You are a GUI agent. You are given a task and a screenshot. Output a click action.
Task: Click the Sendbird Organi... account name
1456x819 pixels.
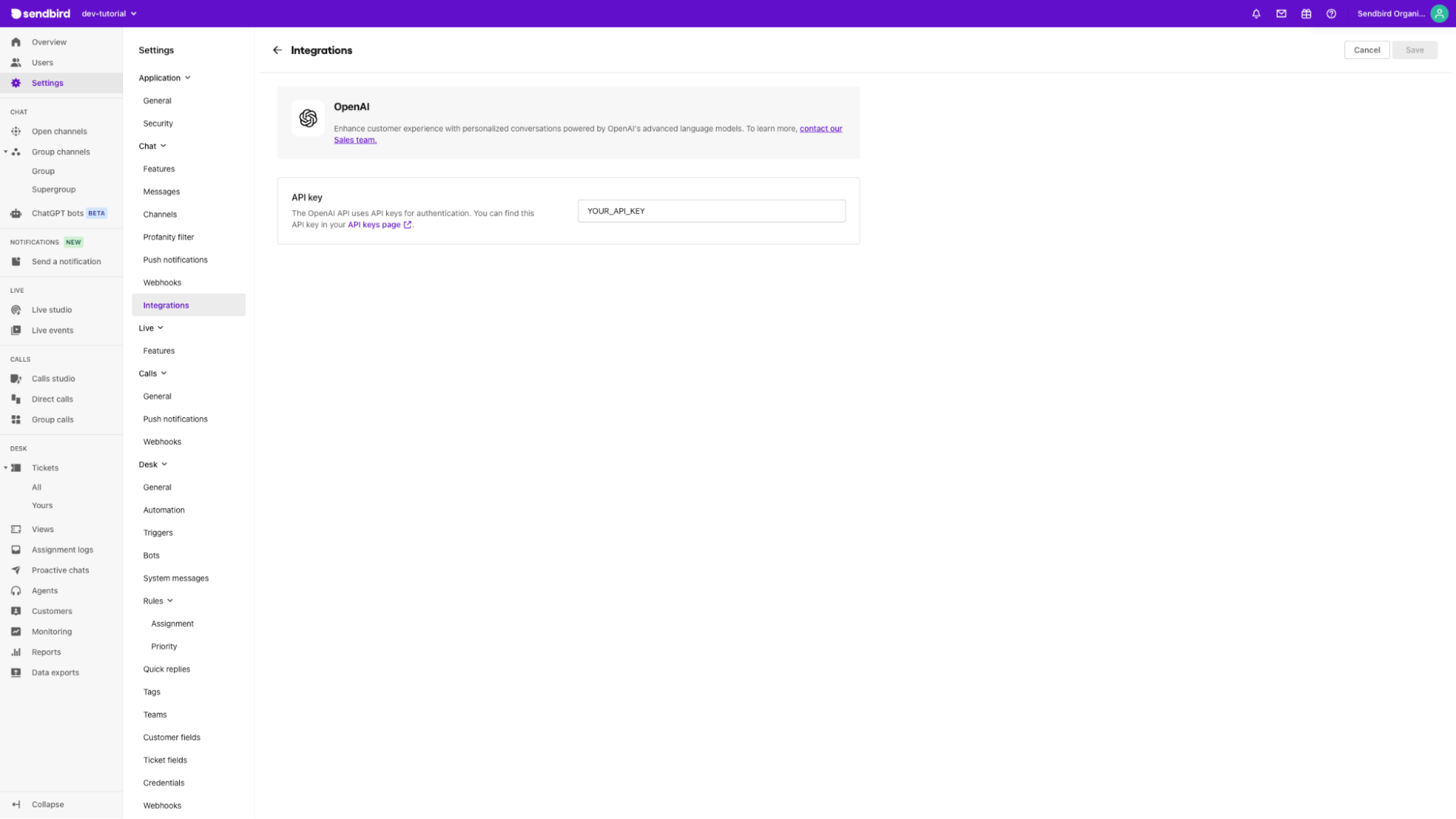click(x=1390, y=14)
